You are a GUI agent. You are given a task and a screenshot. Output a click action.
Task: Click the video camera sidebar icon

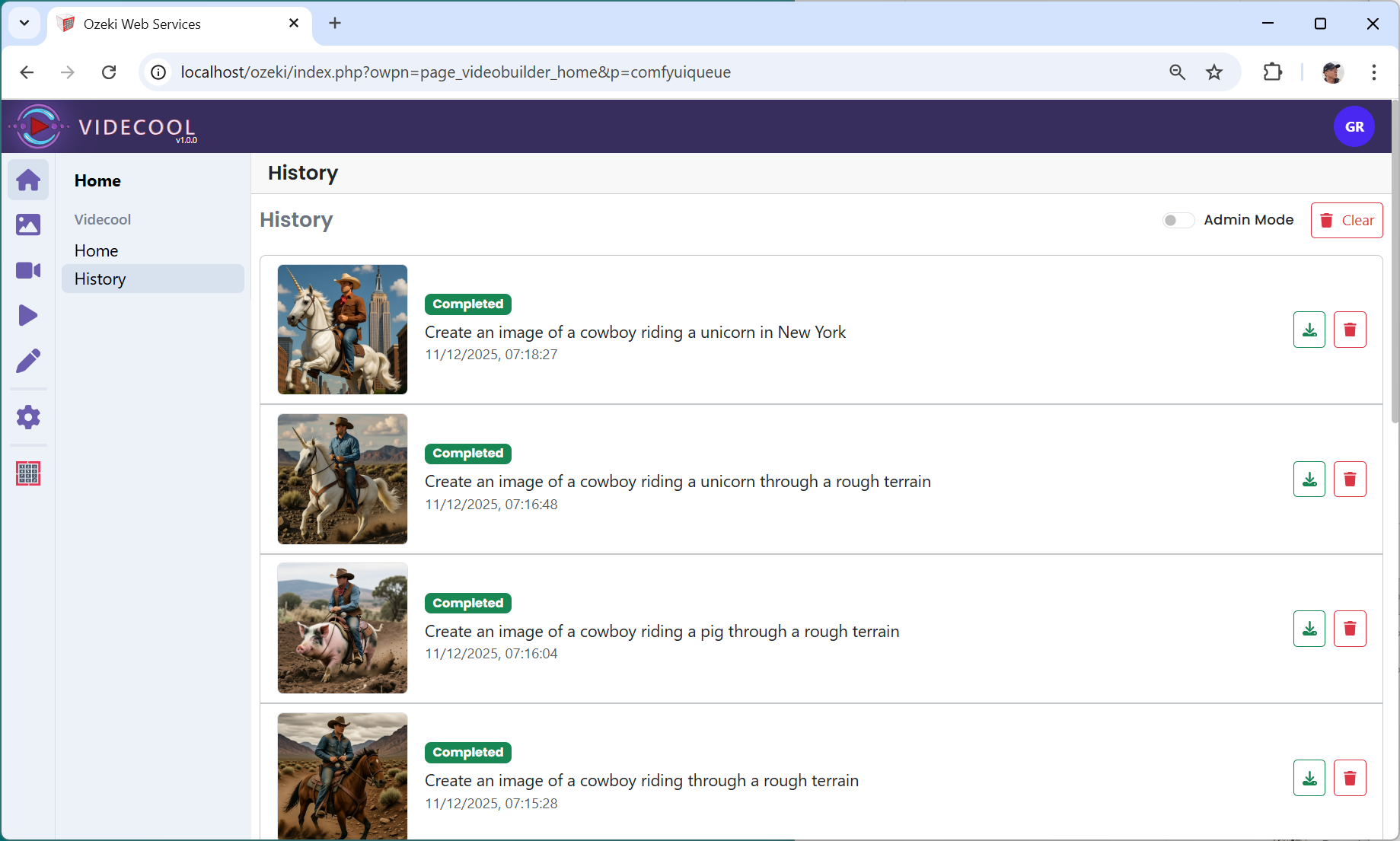[x=28, y=270]
